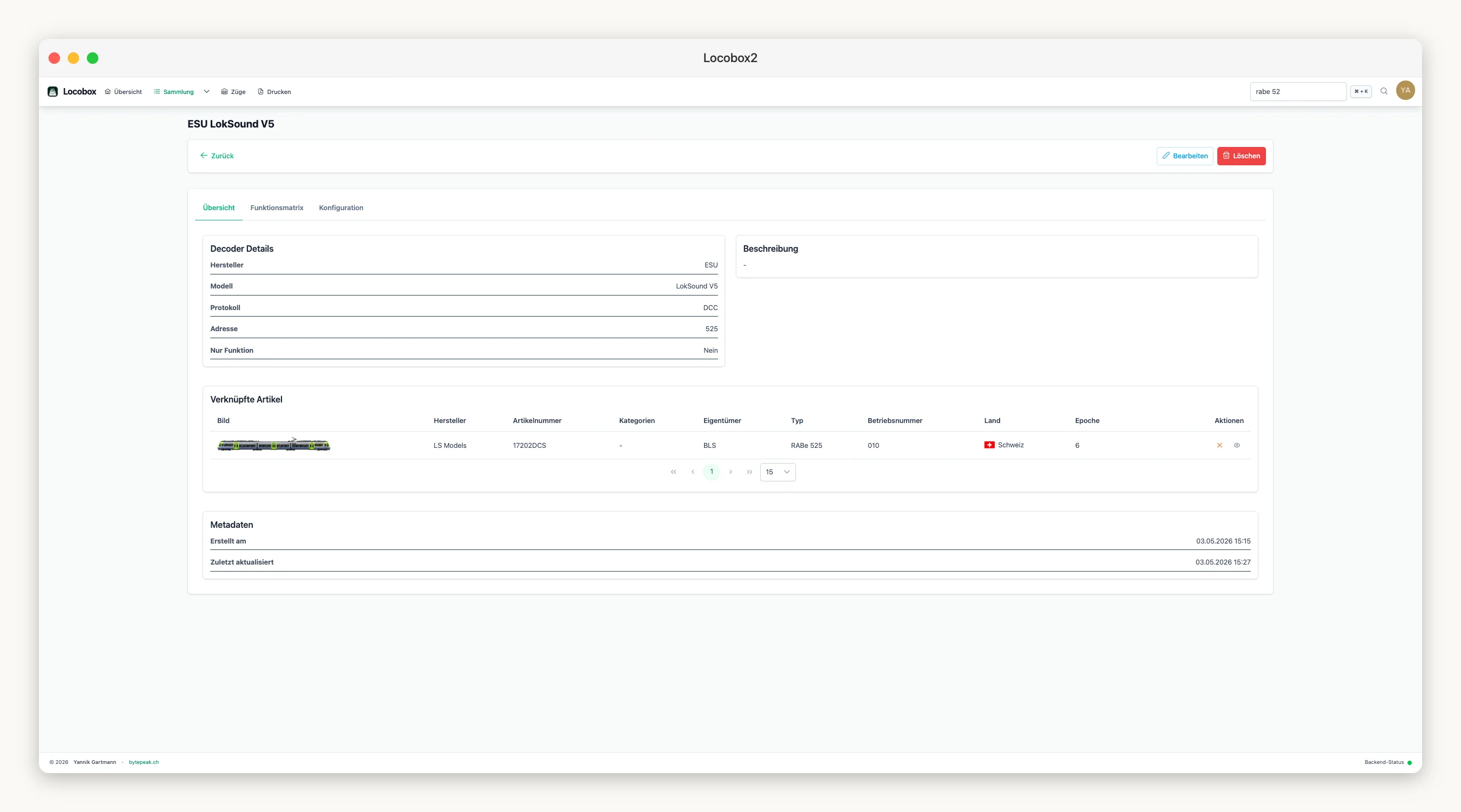The image size is (1461, 812).
Task: Open the Übersicht home navigation item
Action: coord(123,92)
